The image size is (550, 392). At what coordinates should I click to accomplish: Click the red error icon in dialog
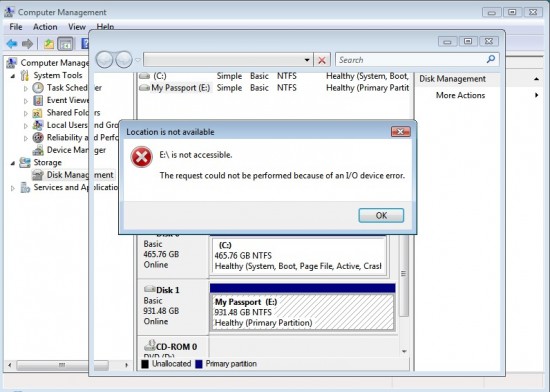tap(141, 157)
